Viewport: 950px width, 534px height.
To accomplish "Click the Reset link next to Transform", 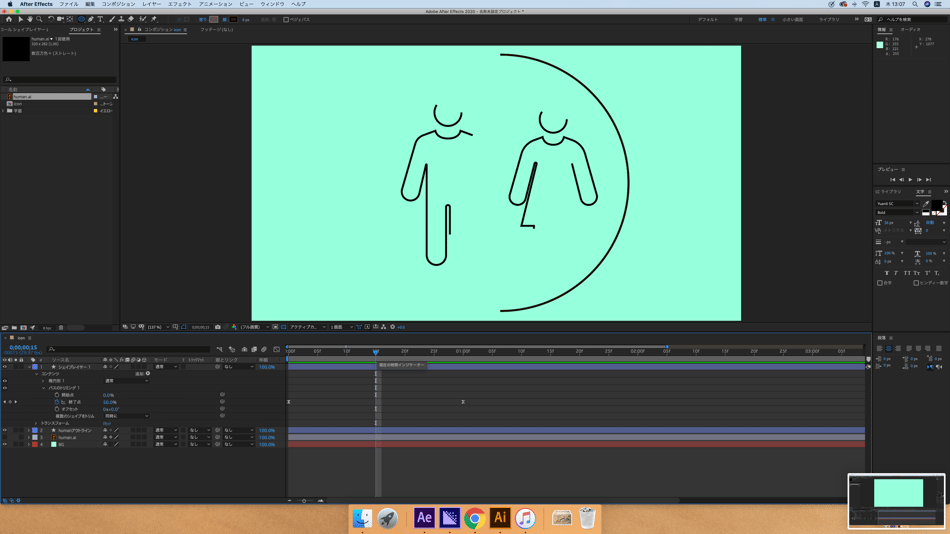I will coord(107,423).
